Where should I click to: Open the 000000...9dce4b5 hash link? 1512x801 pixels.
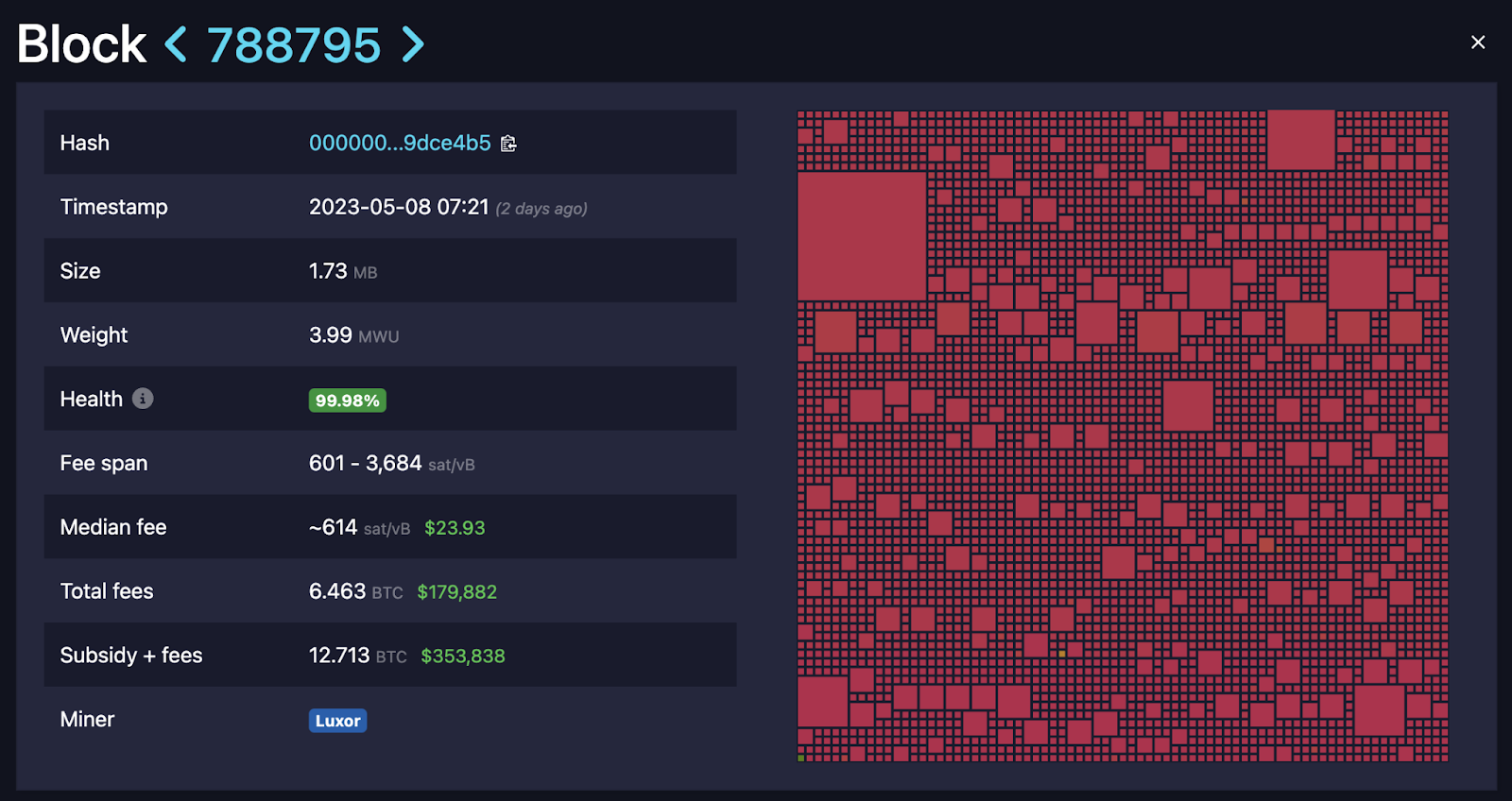[400, 143]
